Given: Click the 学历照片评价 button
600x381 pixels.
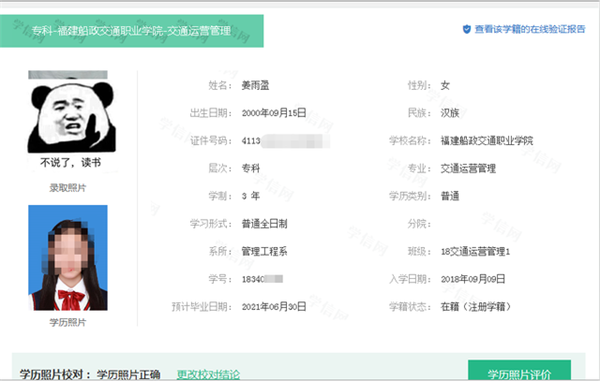Looking at the screenshot, I should point(519,371).
